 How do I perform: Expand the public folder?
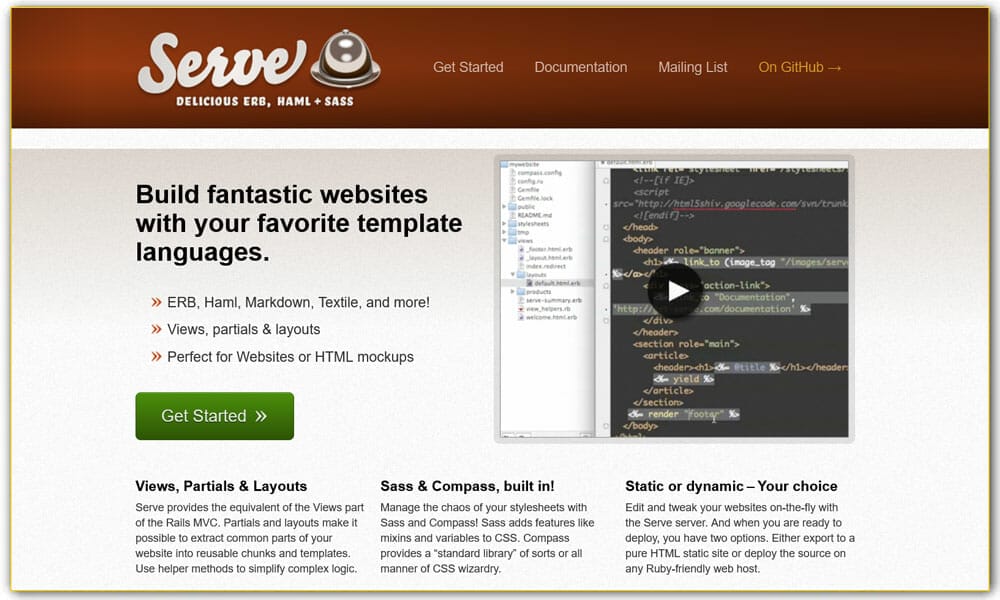503,205
